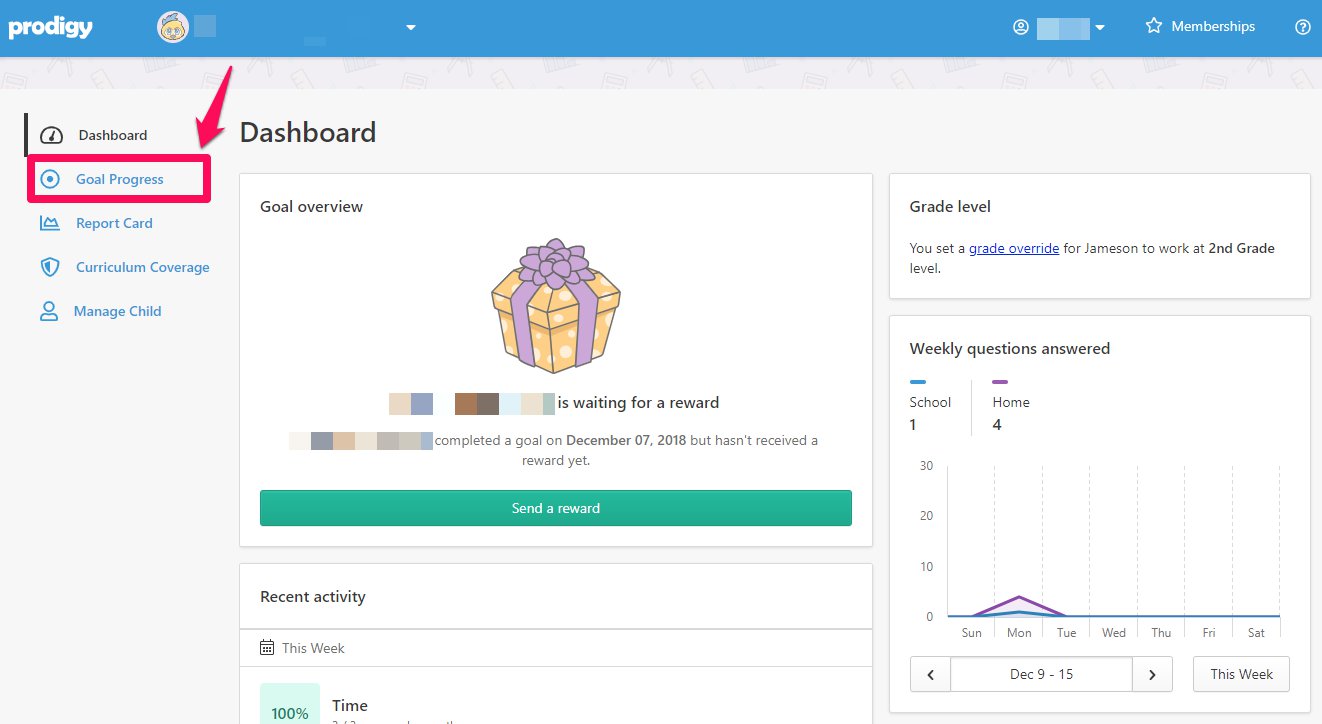
Task: Click the Dec 9 - 15 date range
Action: point(1041,674)
